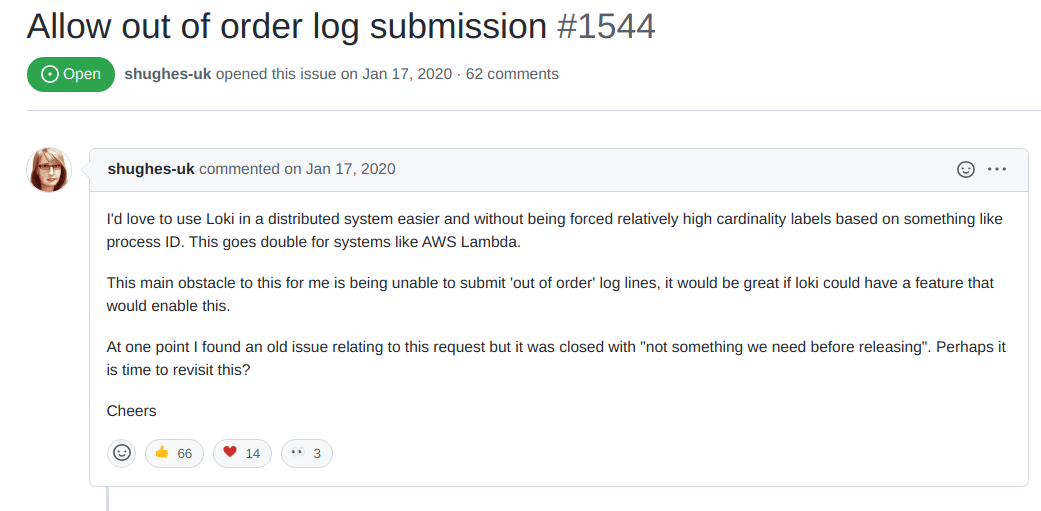Open the three-dot comment options menu
1041x511 pixels.
(997, 169)
